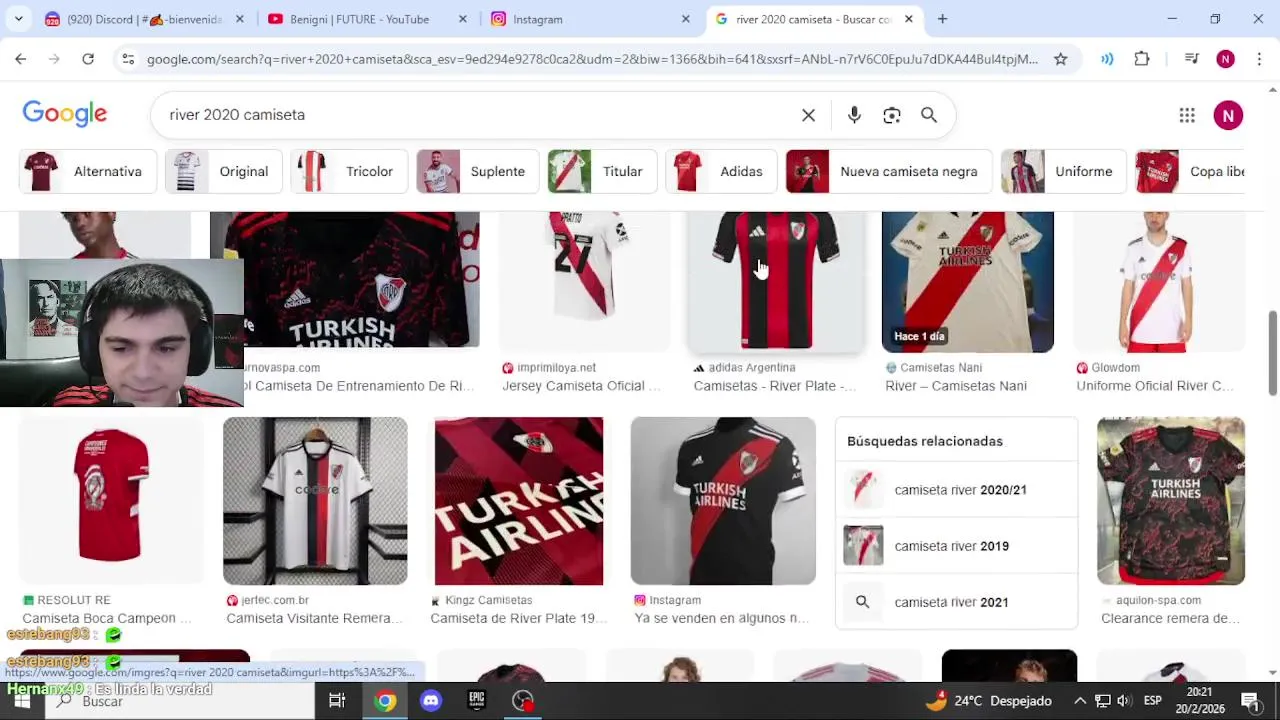Bookmark this page with the star
The height and width of the screenshot is (720, 1280).
click(1060, 59)
